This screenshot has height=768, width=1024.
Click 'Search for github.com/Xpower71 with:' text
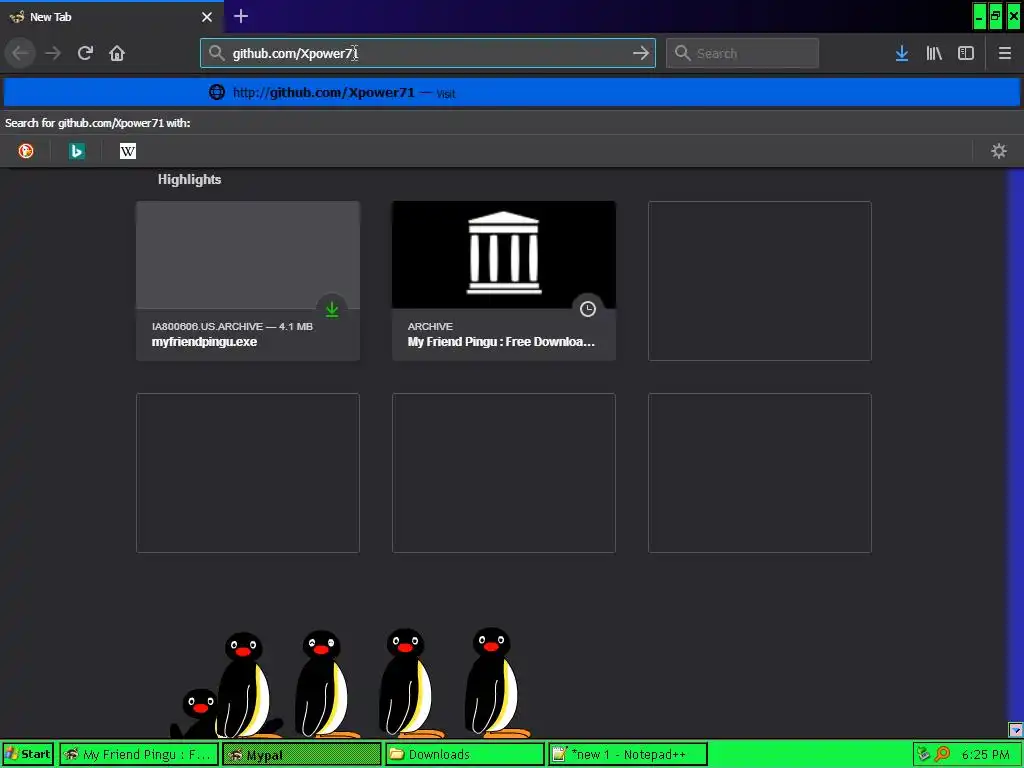tap(98, 123)
